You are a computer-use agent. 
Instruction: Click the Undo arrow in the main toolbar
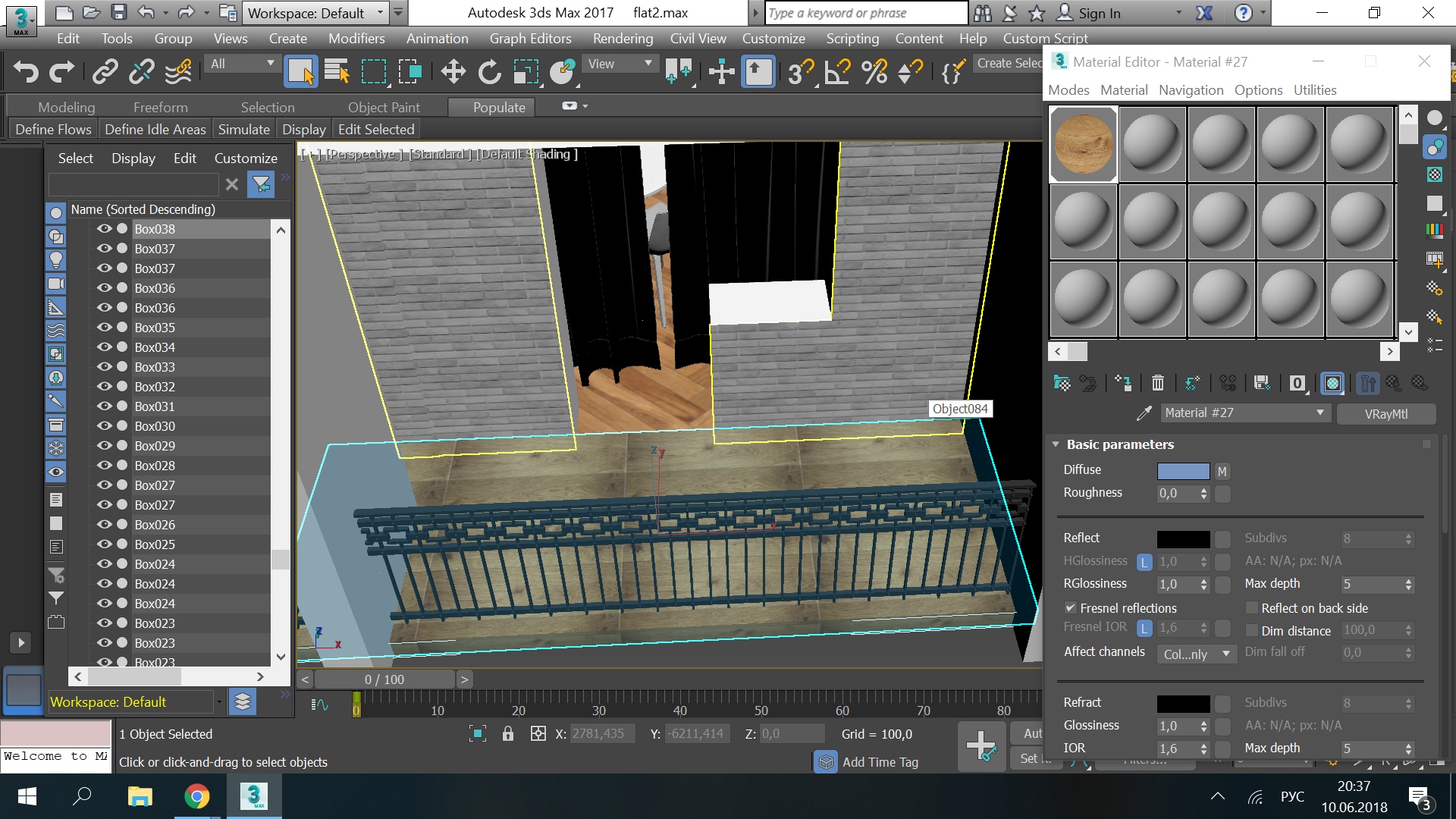coord(26,72)
